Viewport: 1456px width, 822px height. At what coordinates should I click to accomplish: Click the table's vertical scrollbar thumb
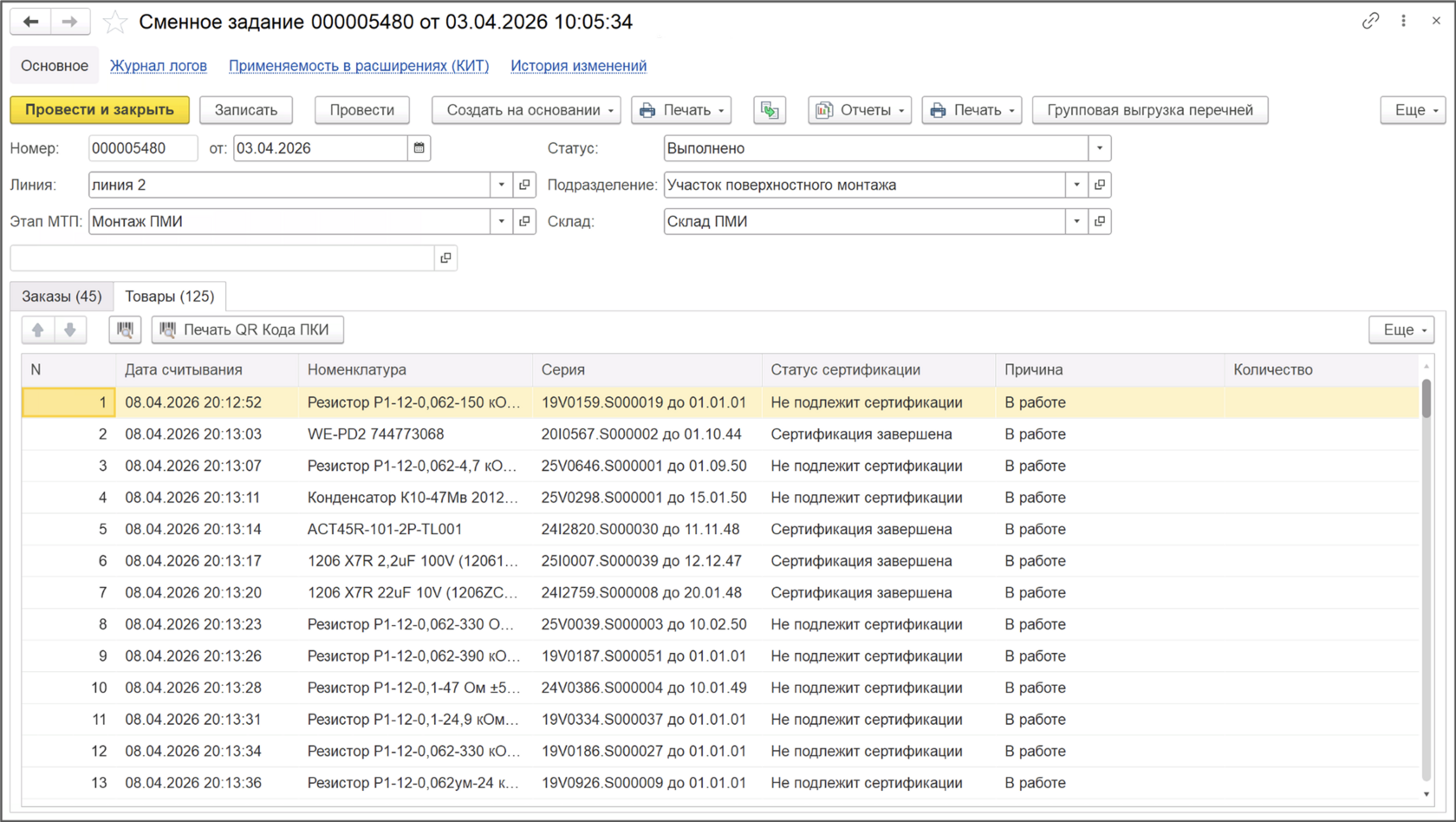point(1427,399)
